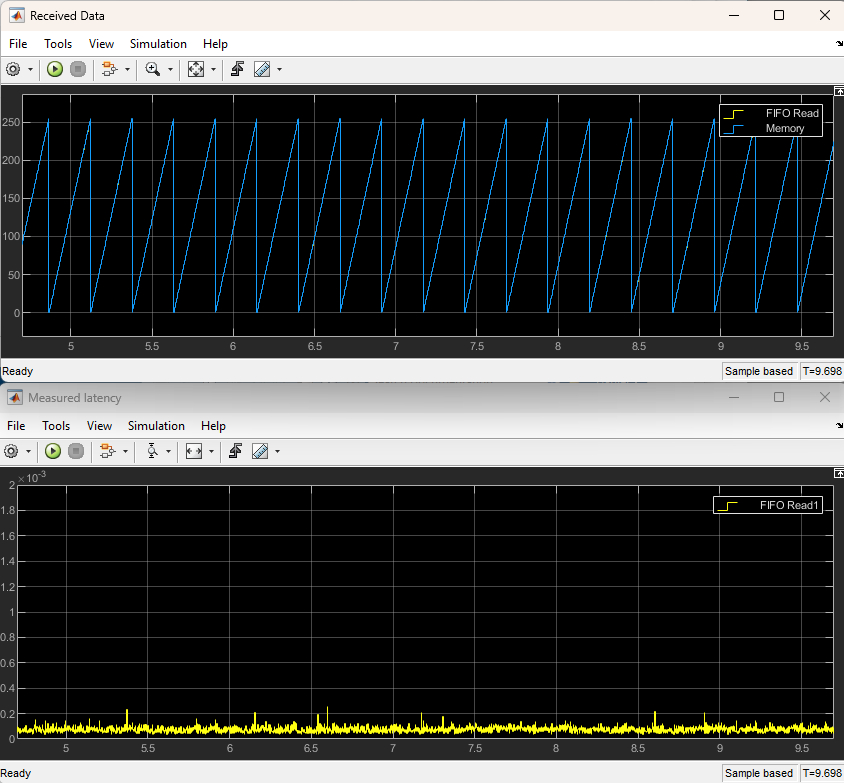Image resolution: width=844 pixels, height=783 pixels.
Task: Close the Measured latency window
Action: coord(825,397)
